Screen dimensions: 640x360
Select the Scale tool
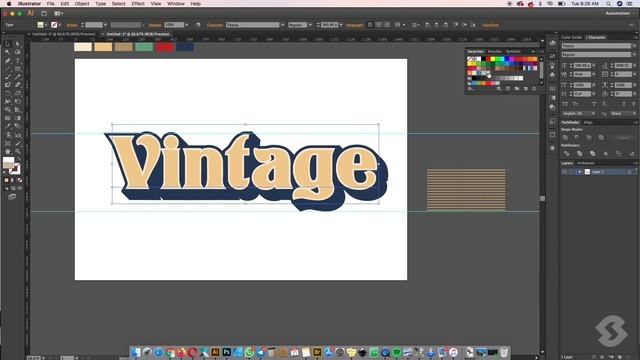[x=18, y=93]
